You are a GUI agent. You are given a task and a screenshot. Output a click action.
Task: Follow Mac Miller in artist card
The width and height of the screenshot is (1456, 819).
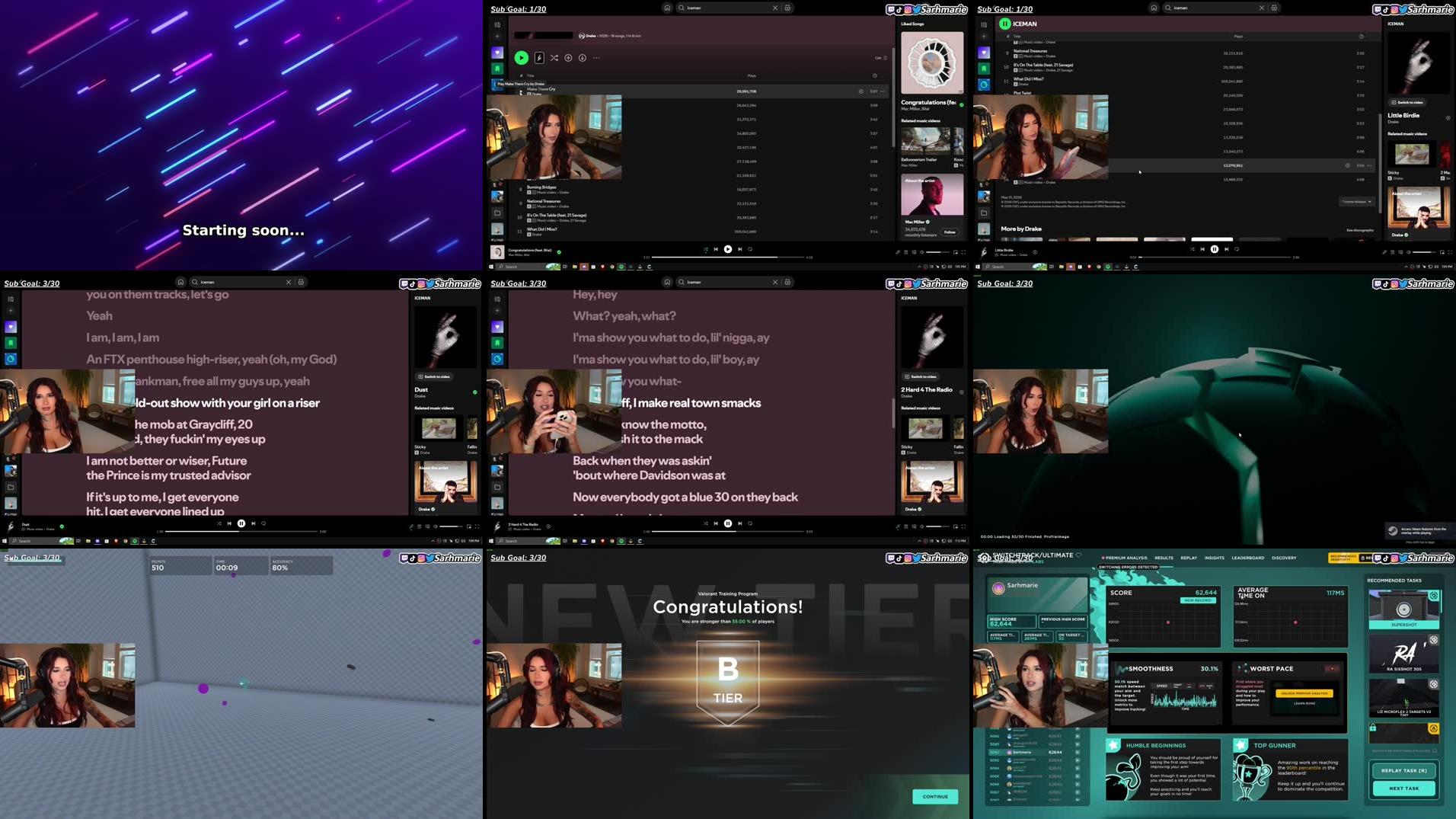(x=950, y=232)
